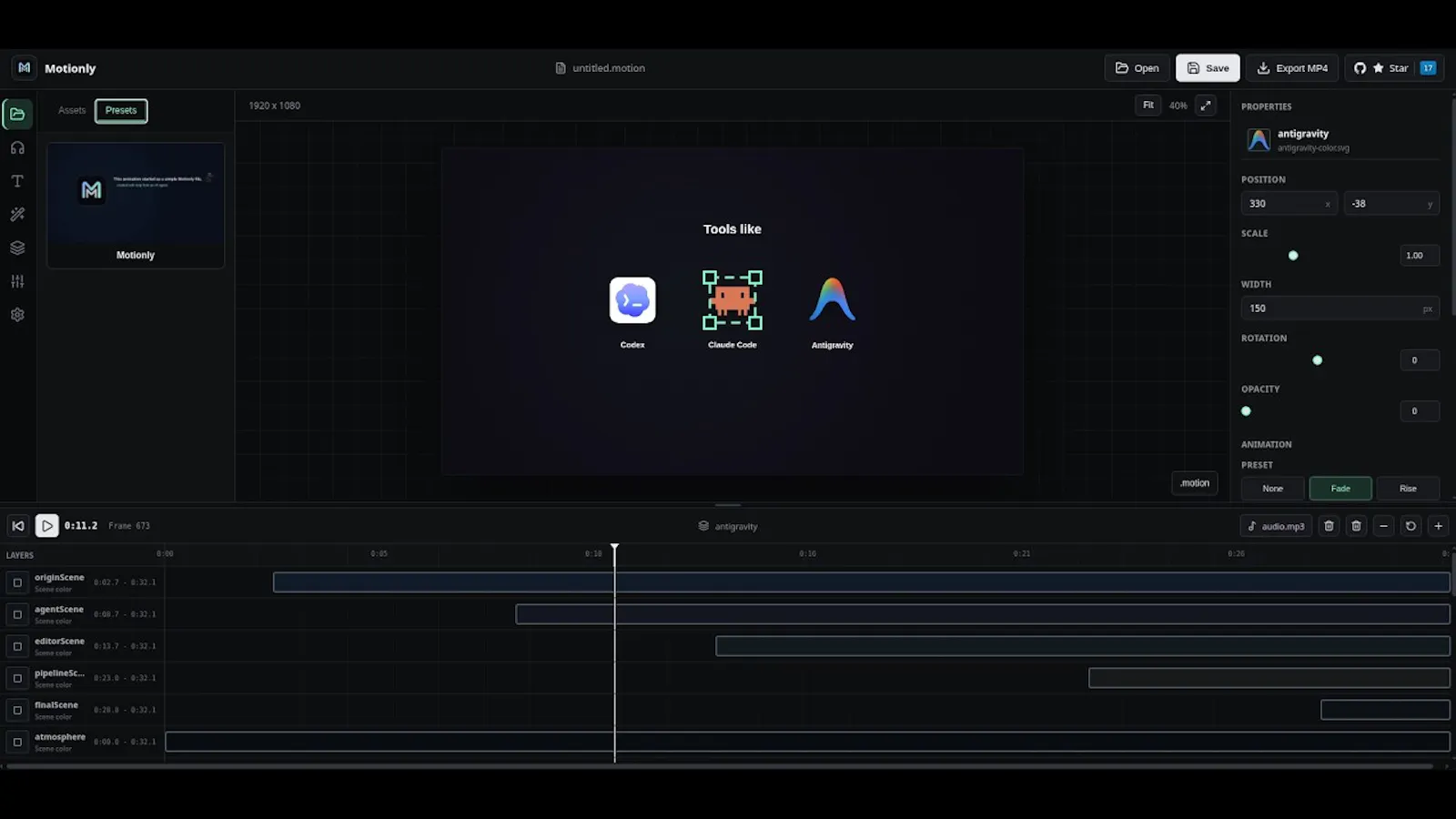Zoom in timeline with plus button
This screenshot has height=819, width=1456.
point(1438,526)
